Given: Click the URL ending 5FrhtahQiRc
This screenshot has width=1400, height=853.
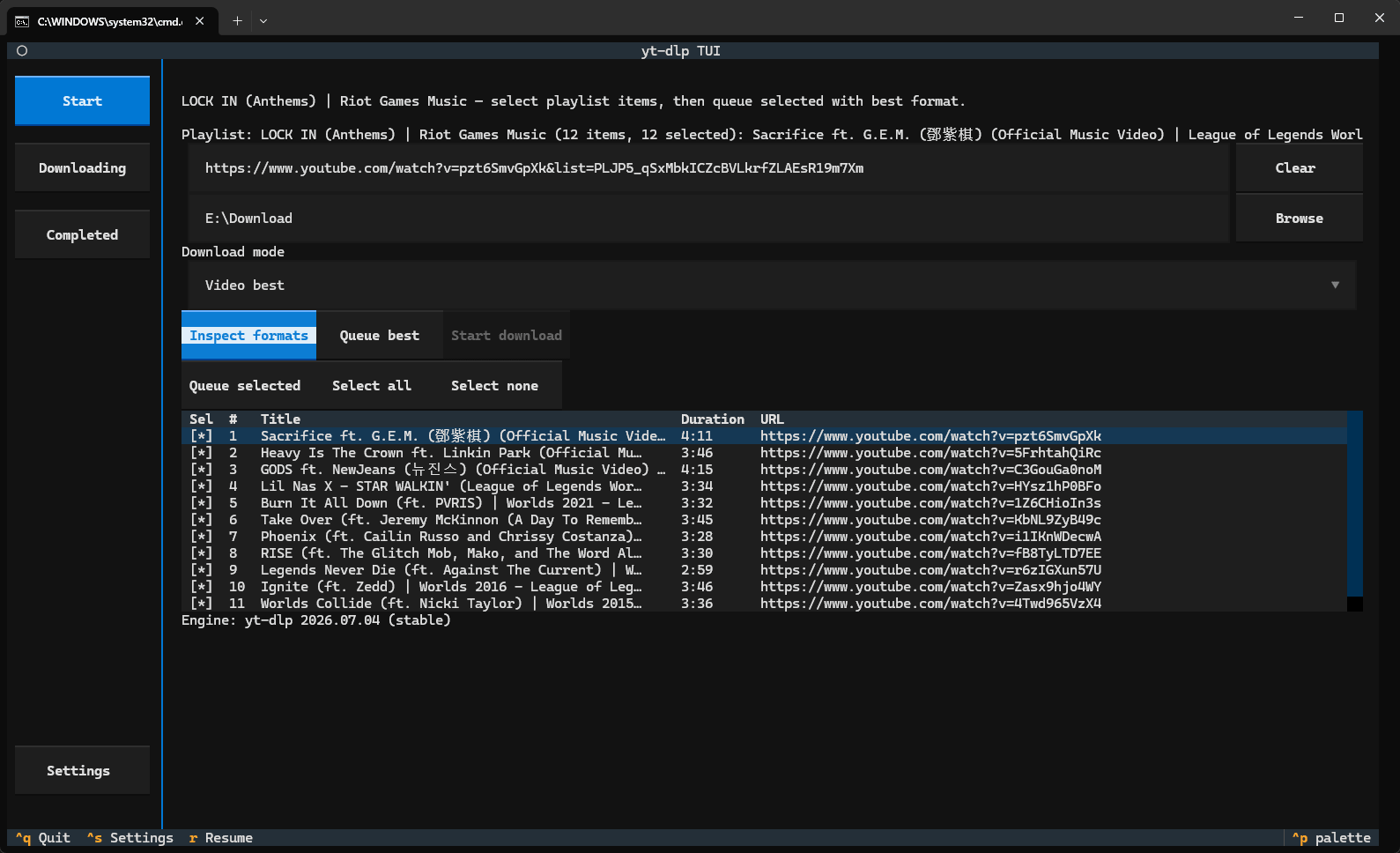Looking at the screenshot, I should [x=930, y=453].
